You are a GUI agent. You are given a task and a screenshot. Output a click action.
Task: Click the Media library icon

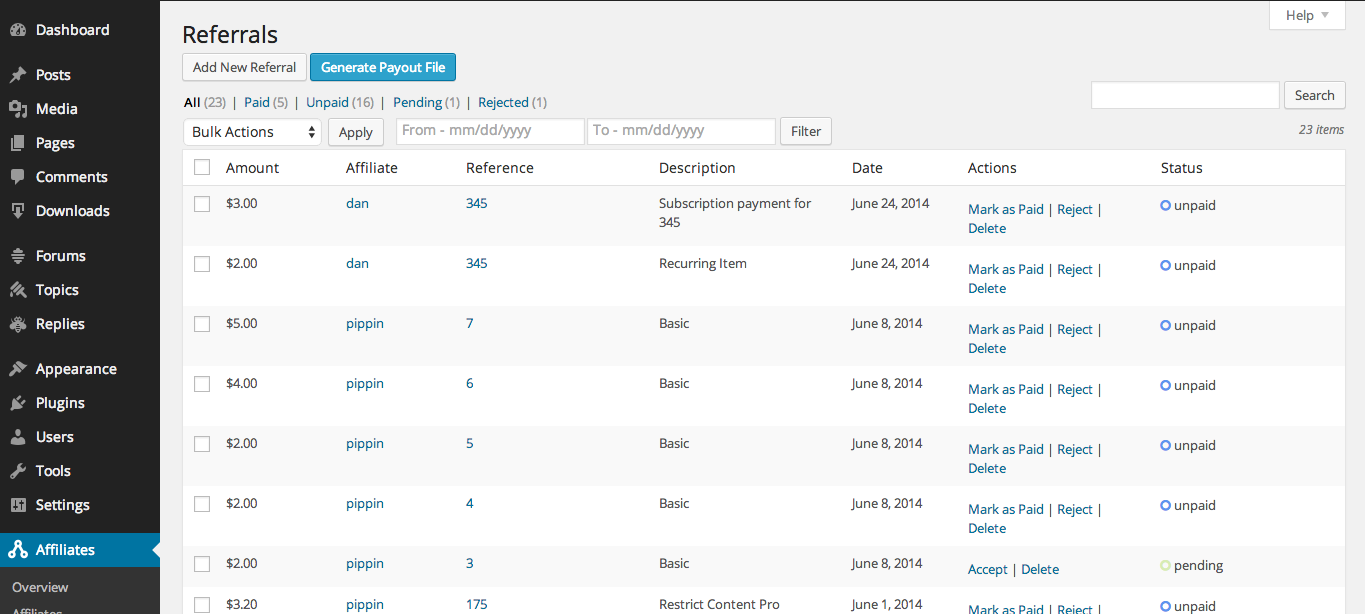click(x=17, y=109)
